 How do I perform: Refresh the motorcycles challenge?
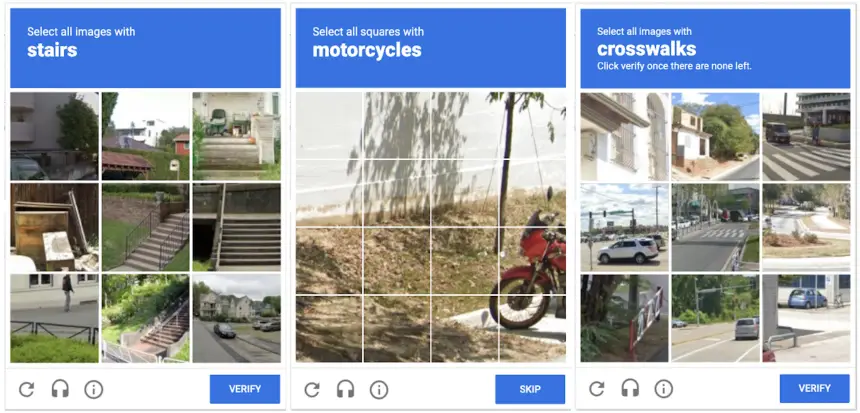point(312,389)
